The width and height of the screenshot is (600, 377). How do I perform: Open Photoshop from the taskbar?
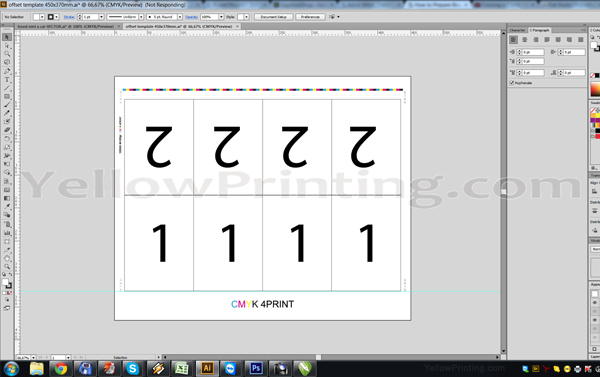click(x=256, y=369)
